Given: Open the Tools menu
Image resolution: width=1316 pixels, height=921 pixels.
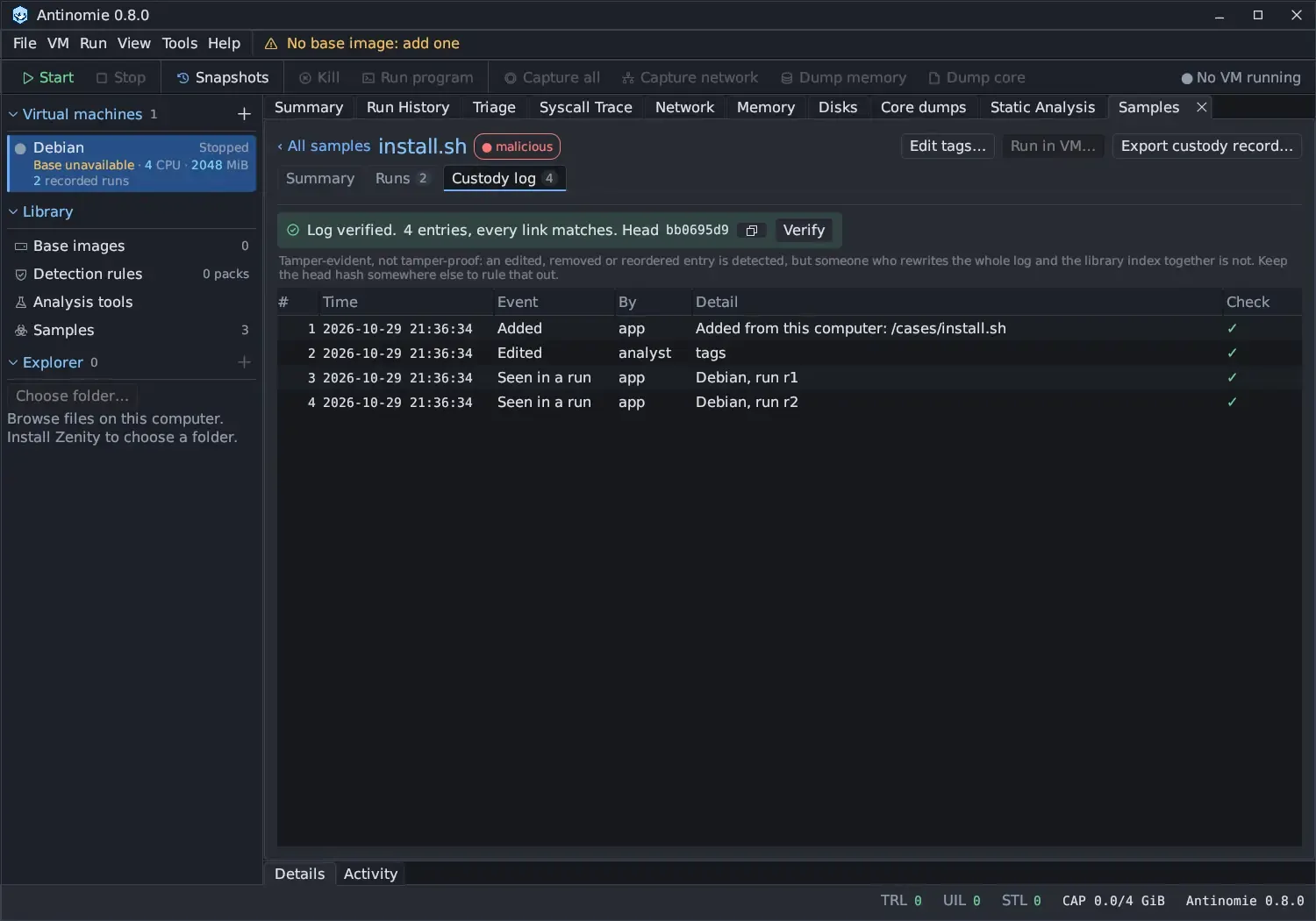Looking at the screenshot, I should pos(180,43).
